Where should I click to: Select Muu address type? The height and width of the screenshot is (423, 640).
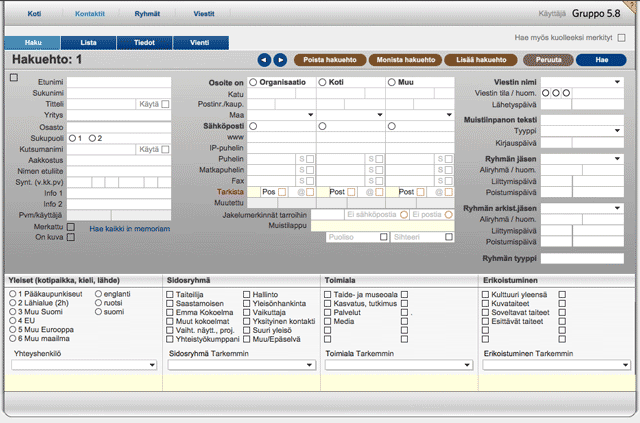click(x=392, y=82)
